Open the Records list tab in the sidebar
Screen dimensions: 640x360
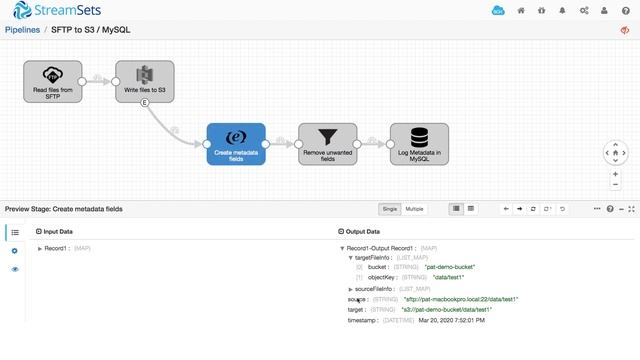tap(15, 232)
